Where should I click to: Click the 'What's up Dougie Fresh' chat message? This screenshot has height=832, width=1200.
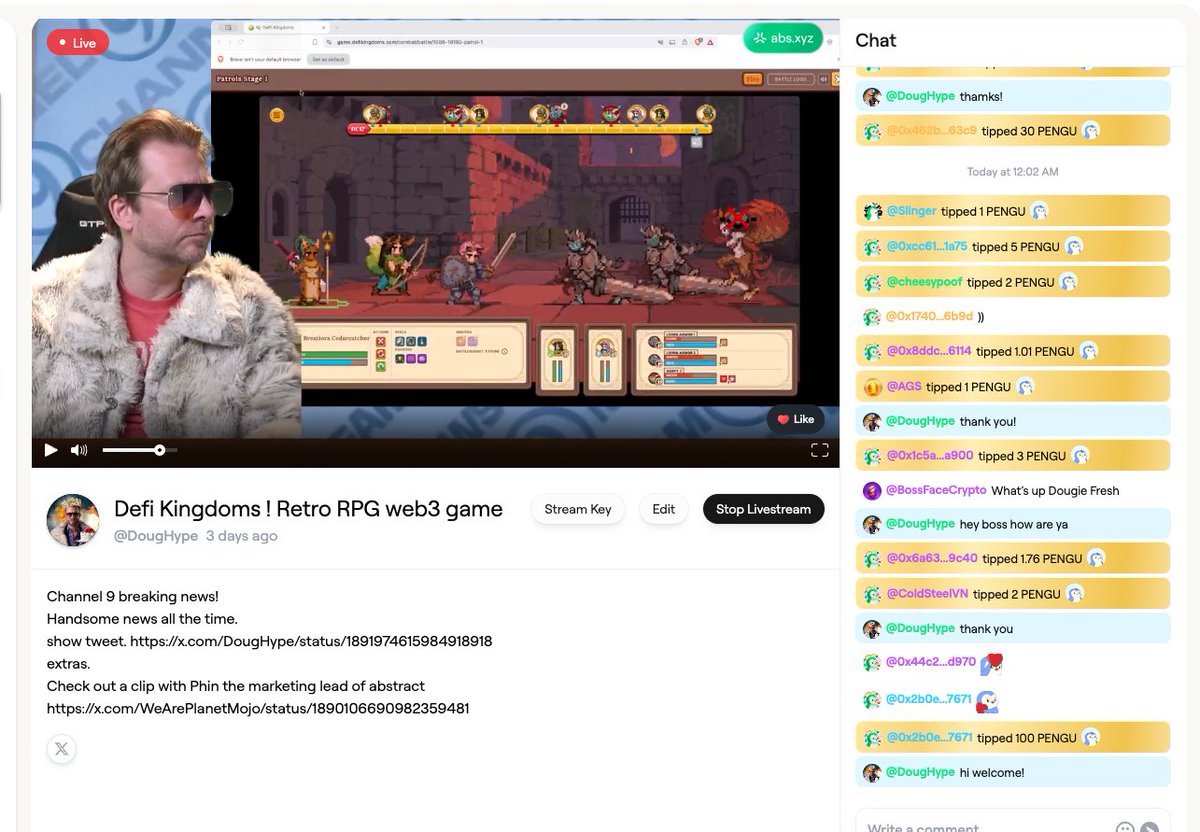(x=1055, y=491)
